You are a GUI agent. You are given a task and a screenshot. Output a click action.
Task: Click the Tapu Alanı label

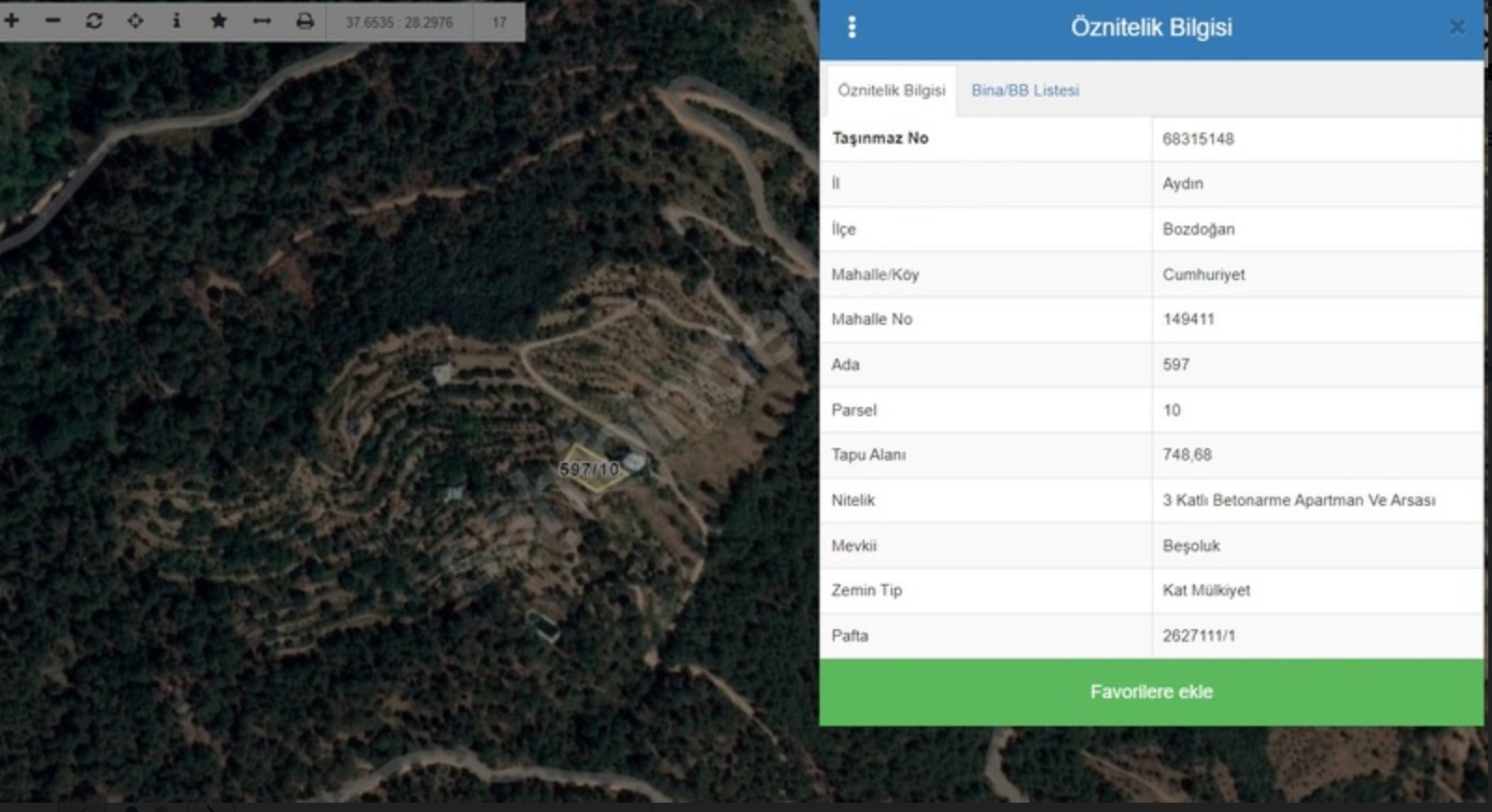868,455
